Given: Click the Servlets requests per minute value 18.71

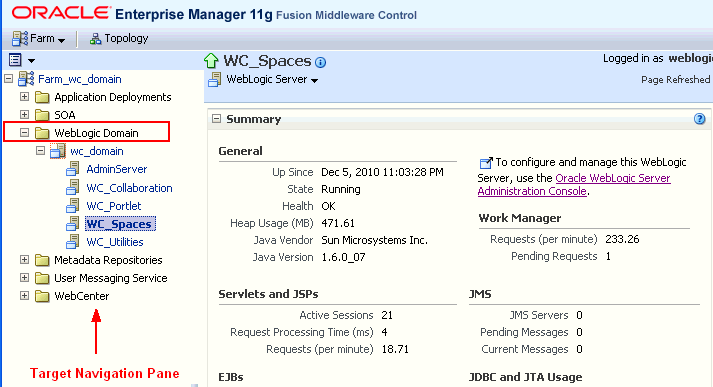Looking at the screenshot, I should pyautogui.click(x=395, y=349).
